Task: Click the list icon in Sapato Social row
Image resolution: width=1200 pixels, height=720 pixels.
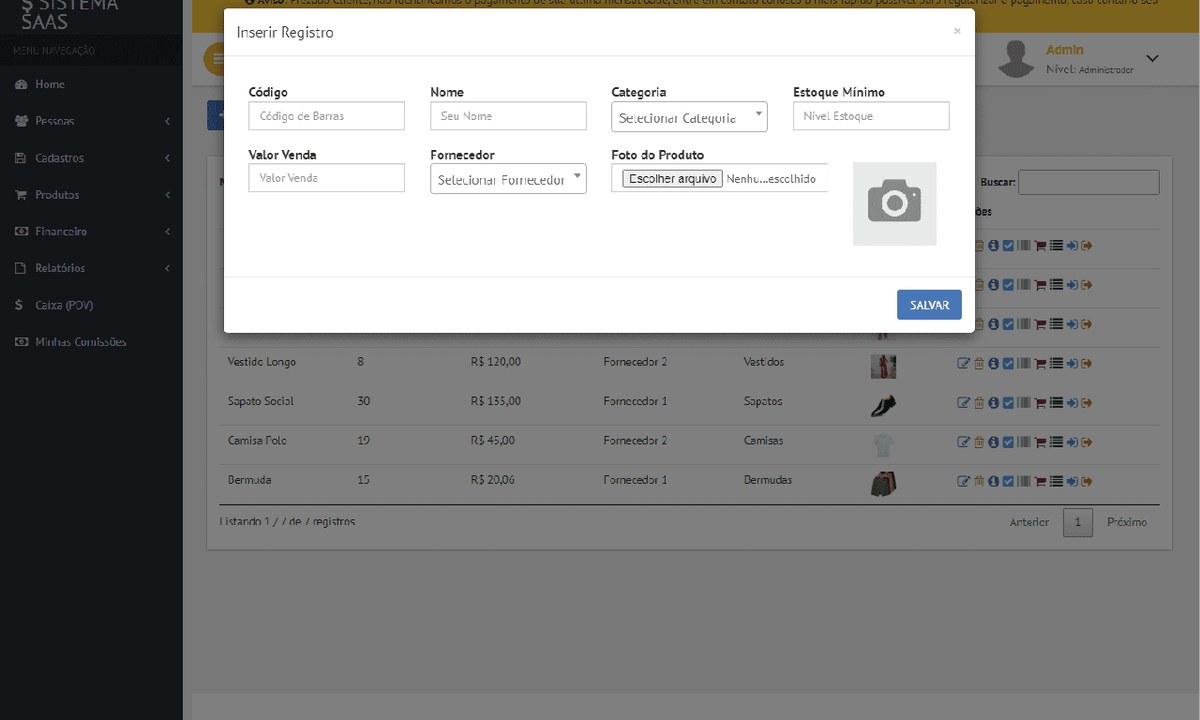Action: 1056,402
